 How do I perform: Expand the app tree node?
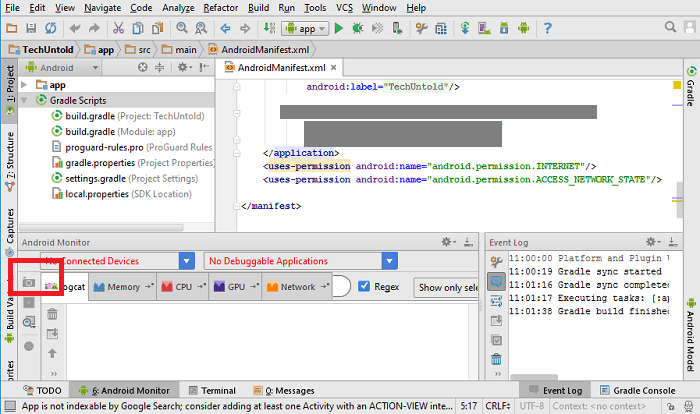click(24, 85)
